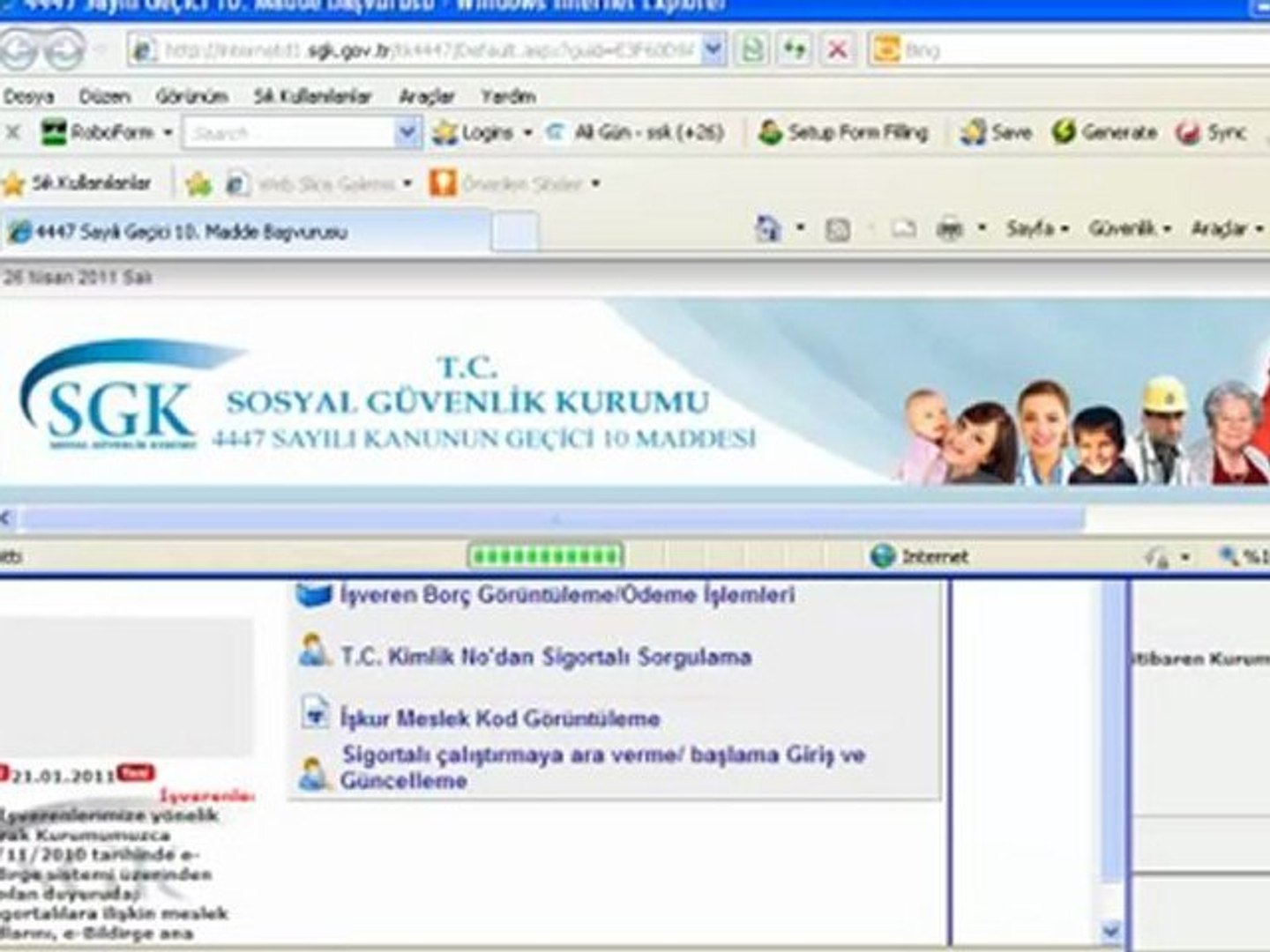Open the Düzen menu
1270x952 pixels.
click(x=104, y=96)
